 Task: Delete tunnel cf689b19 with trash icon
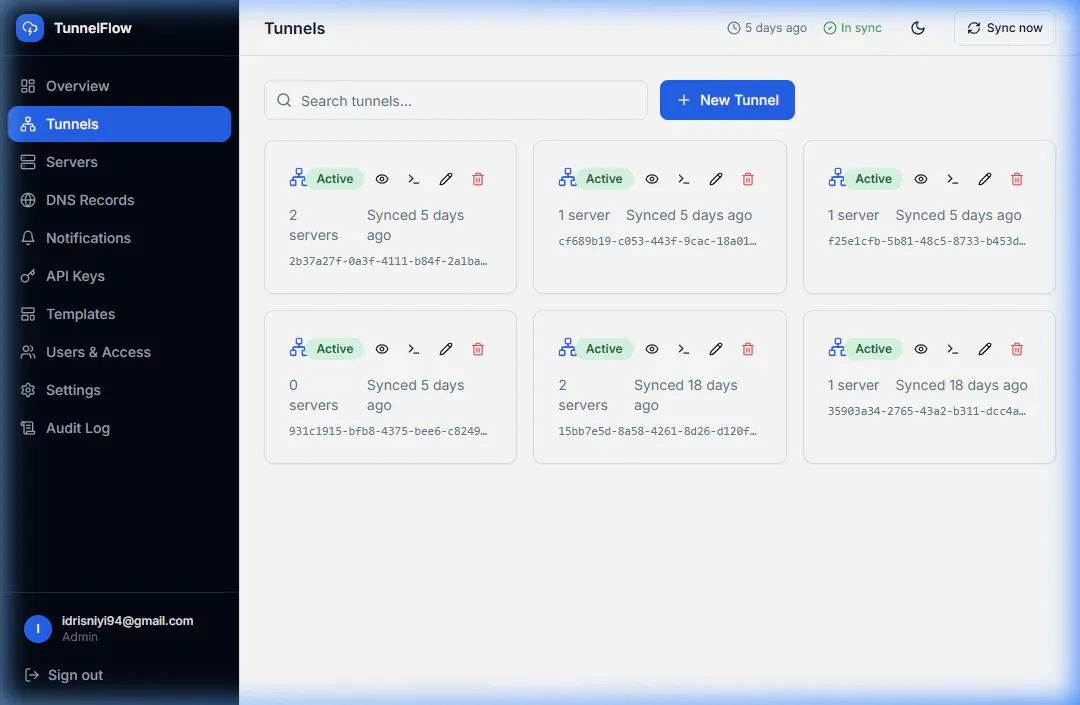[x=748, y=179]
